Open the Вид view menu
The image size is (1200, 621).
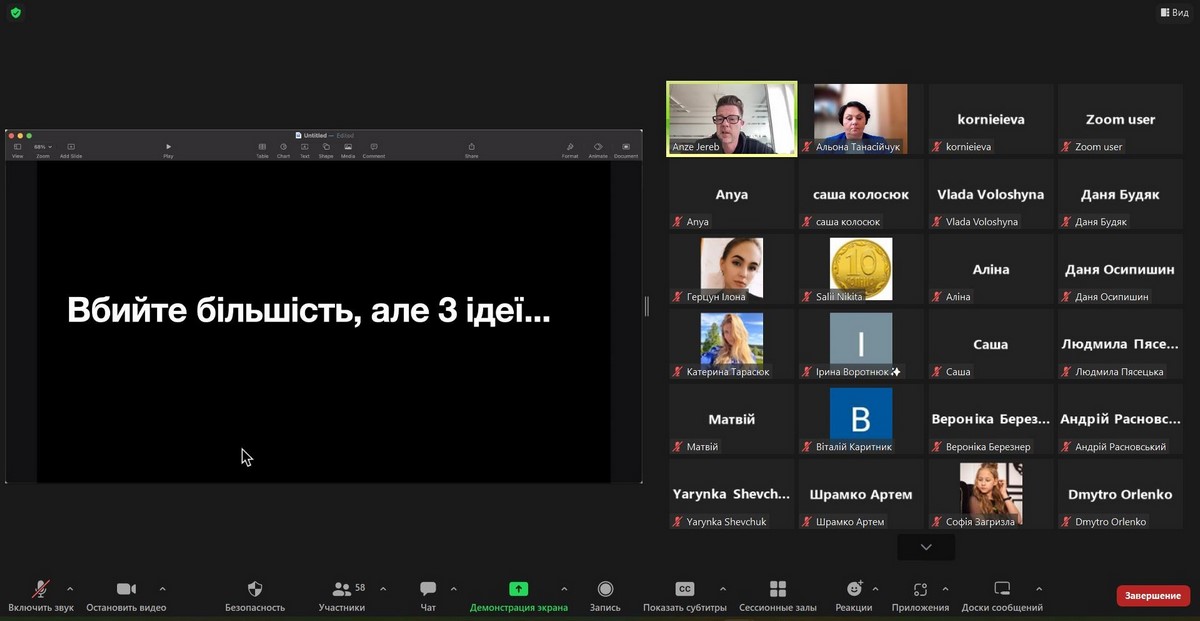click(1174, 13)
